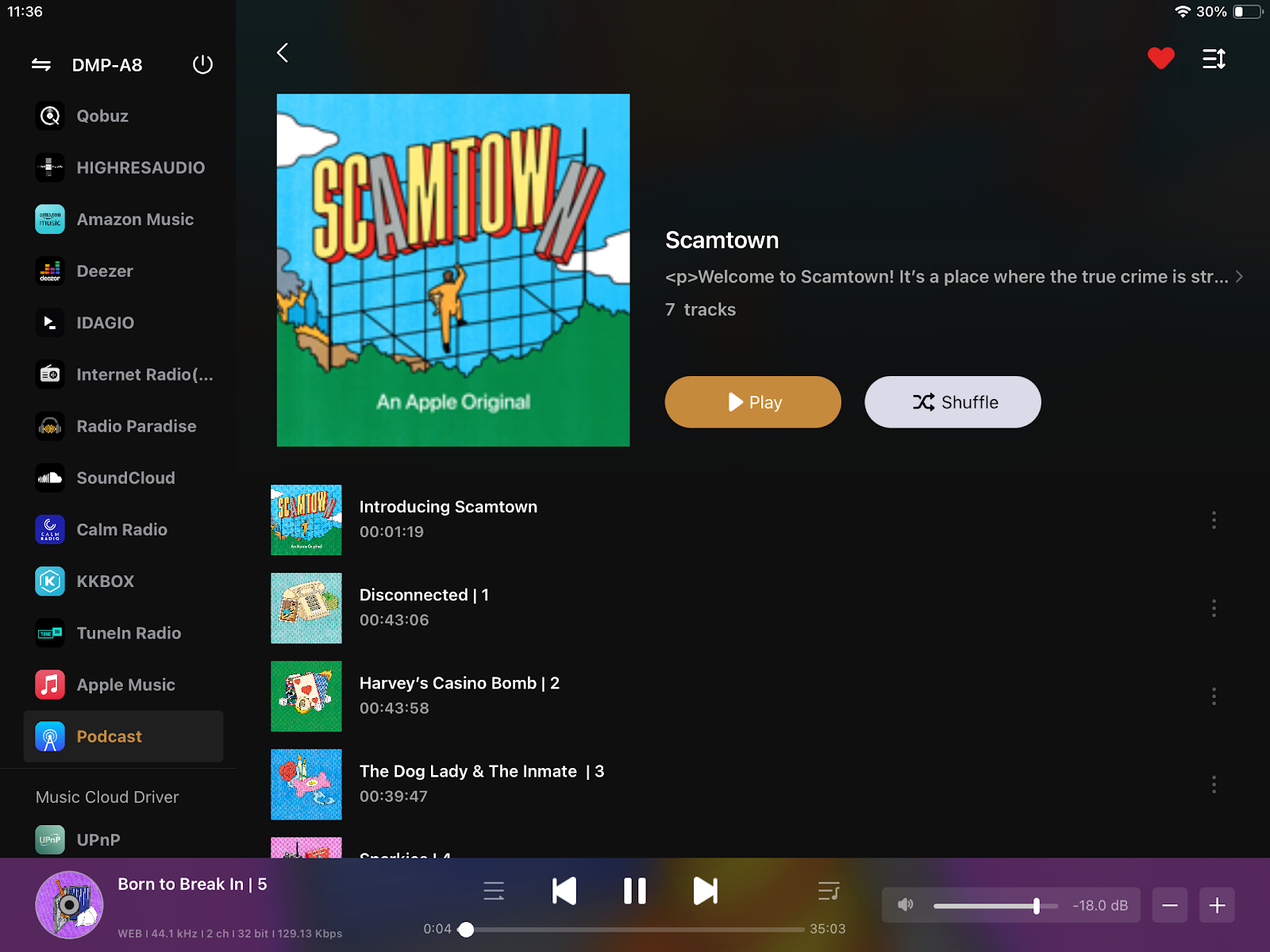Viewport: 1270px width, 952px height.
Task: Play 'Introducing Scamtown' track title
Action: point(448,507)
